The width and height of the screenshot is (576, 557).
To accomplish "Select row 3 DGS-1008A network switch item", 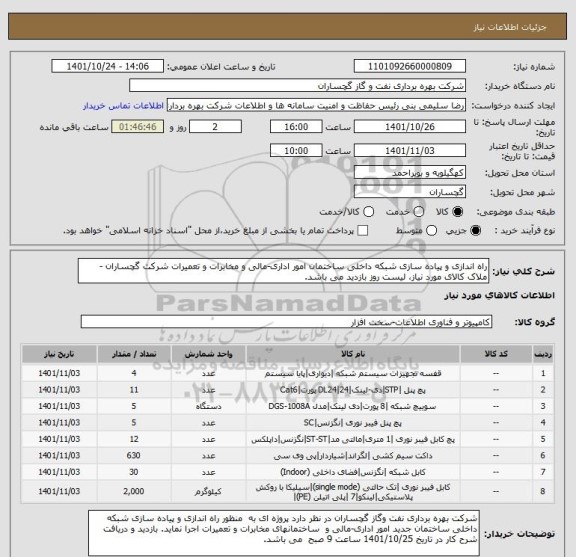I will tap(287, 406).
